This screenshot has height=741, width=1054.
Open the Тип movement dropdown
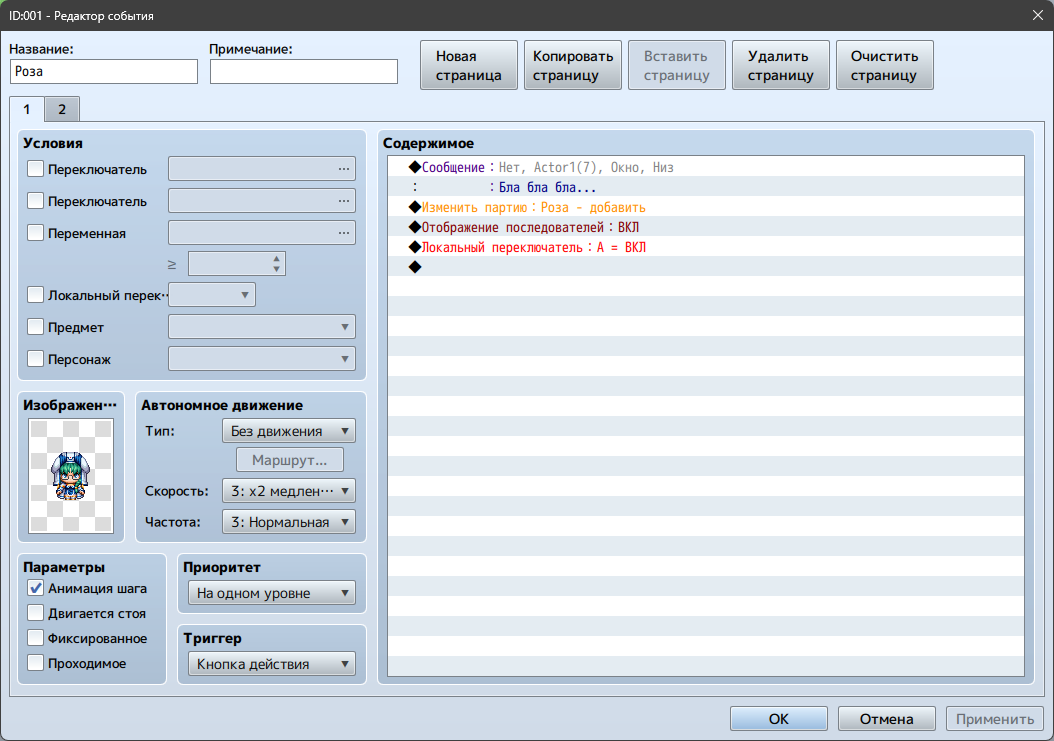tap(288, 431)
